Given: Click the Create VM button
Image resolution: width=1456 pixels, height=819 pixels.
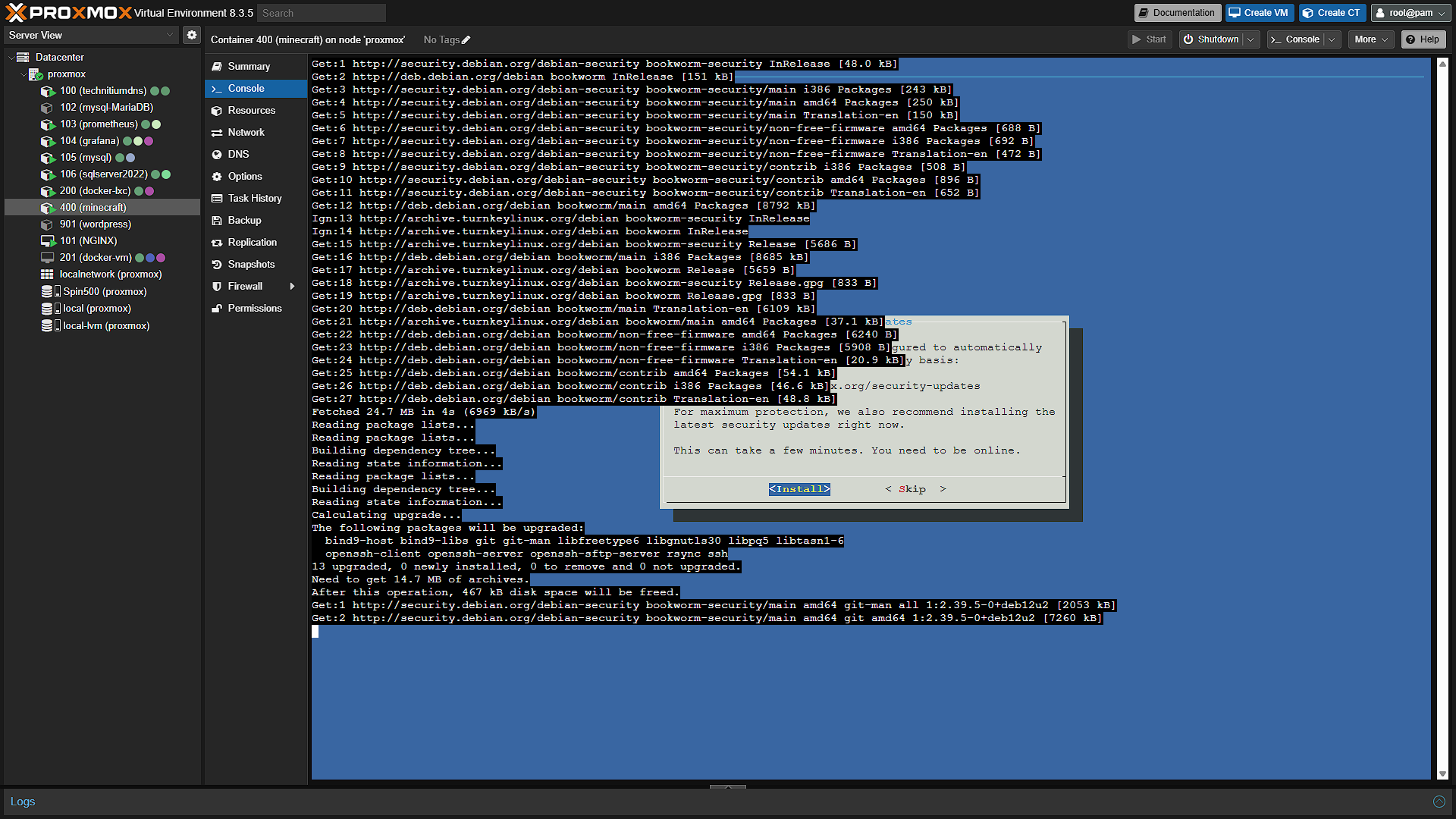Looking at the screenshot, I should [1259, 13].
